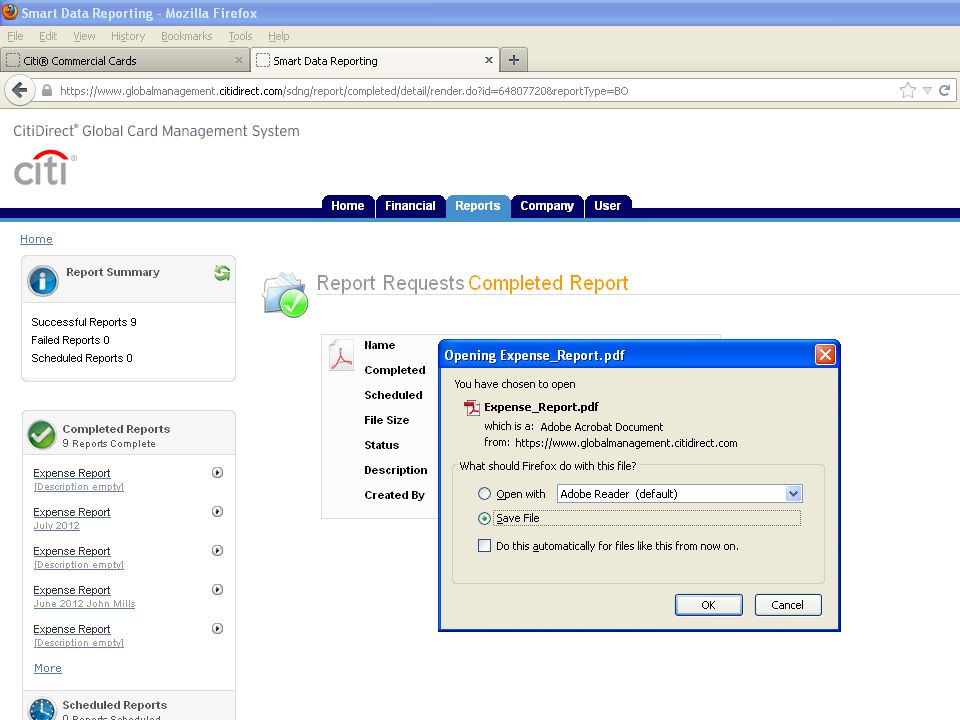The height and width of the screenshot is (720, 960).
Task: Open the Tools menu
Action: 240,36
